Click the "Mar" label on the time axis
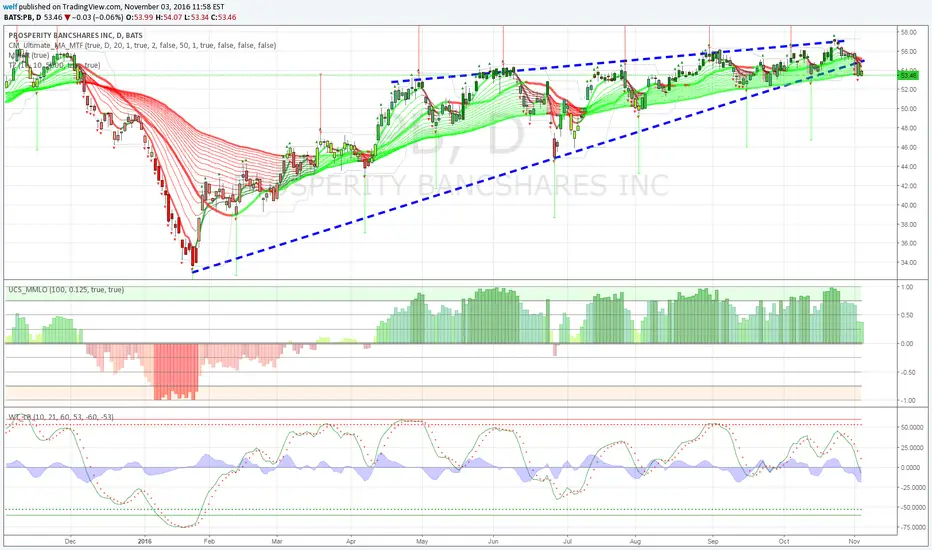Screen dimensions: 932x550 pyautogui.click(x=276, y=542)
